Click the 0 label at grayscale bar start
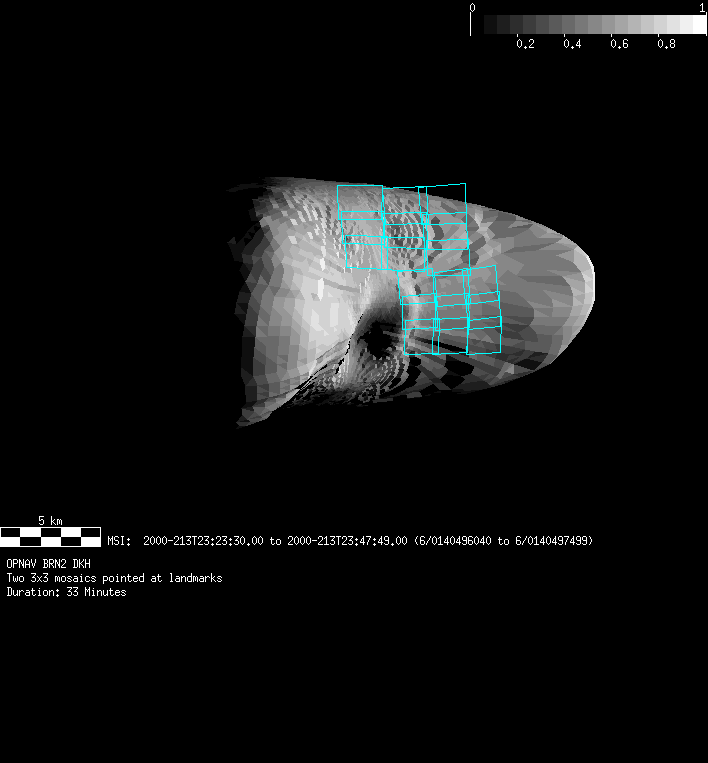708x763 pixels. [x=472, y=7]
